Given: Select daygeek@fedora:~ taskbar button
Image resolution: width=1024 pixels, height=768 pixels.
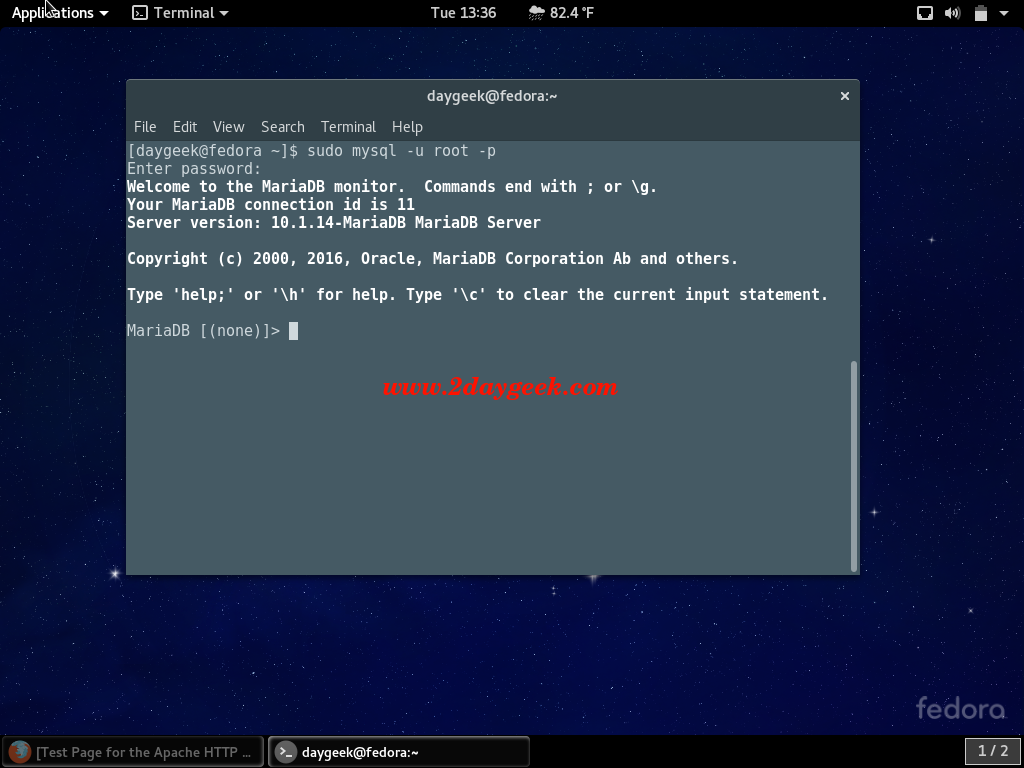Looking at the screenshot, I should pyautogui.click(x=399, y=752).
